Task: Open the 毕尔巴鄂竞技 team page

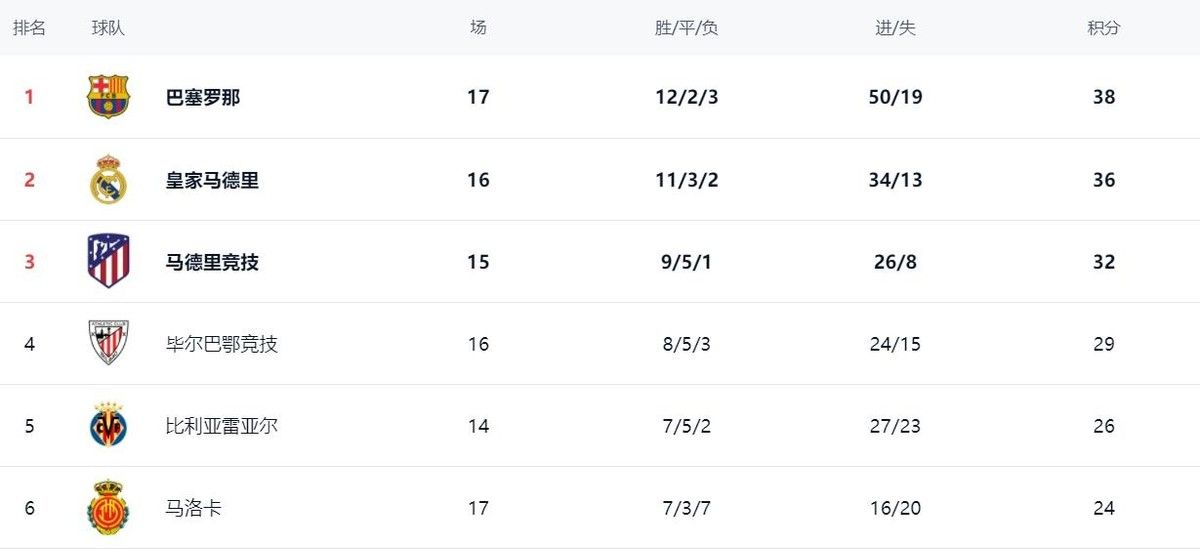Action: (222, 344)
